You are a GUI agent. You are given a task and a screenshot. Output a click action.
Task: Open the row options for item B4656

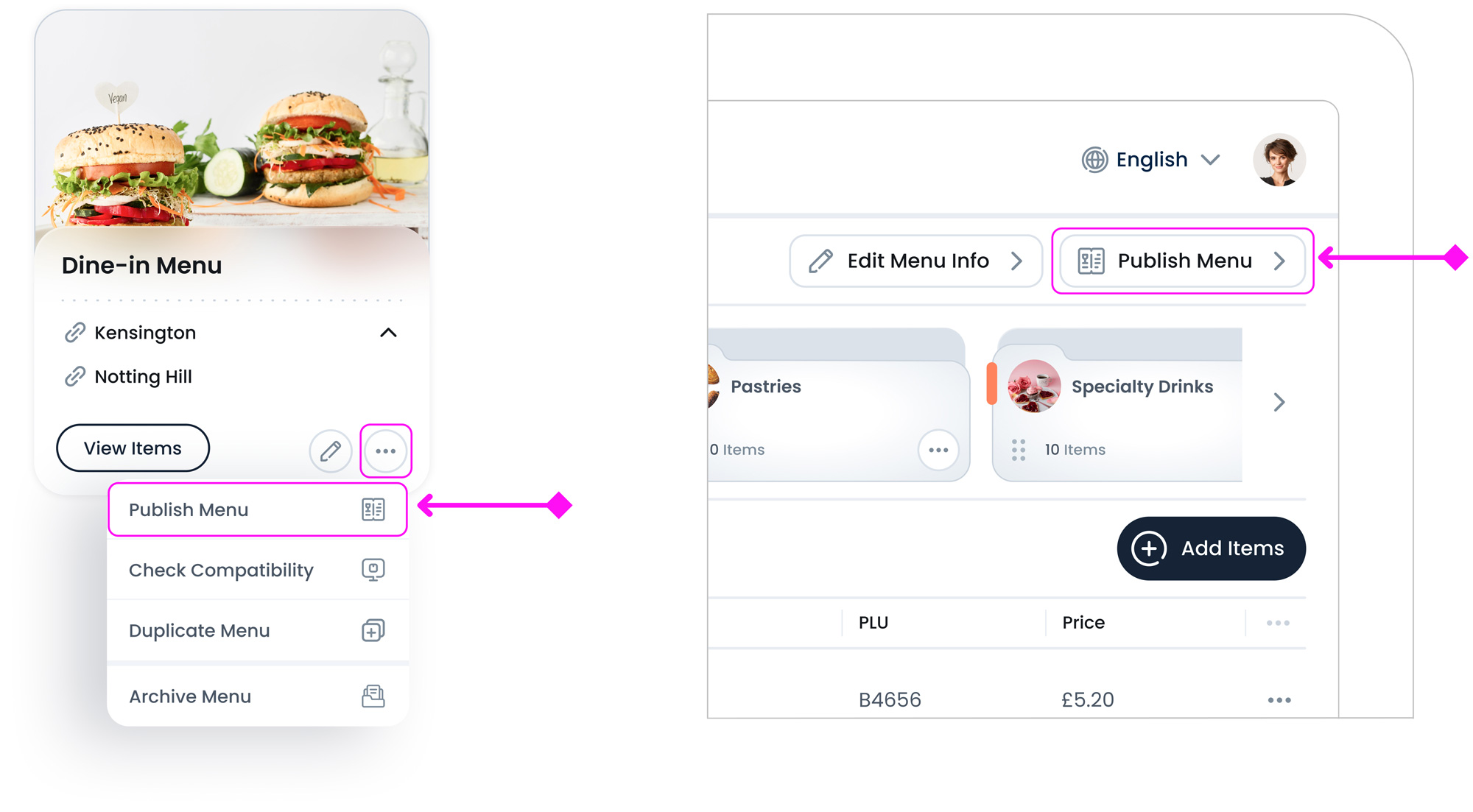(x=1279, y=700)
